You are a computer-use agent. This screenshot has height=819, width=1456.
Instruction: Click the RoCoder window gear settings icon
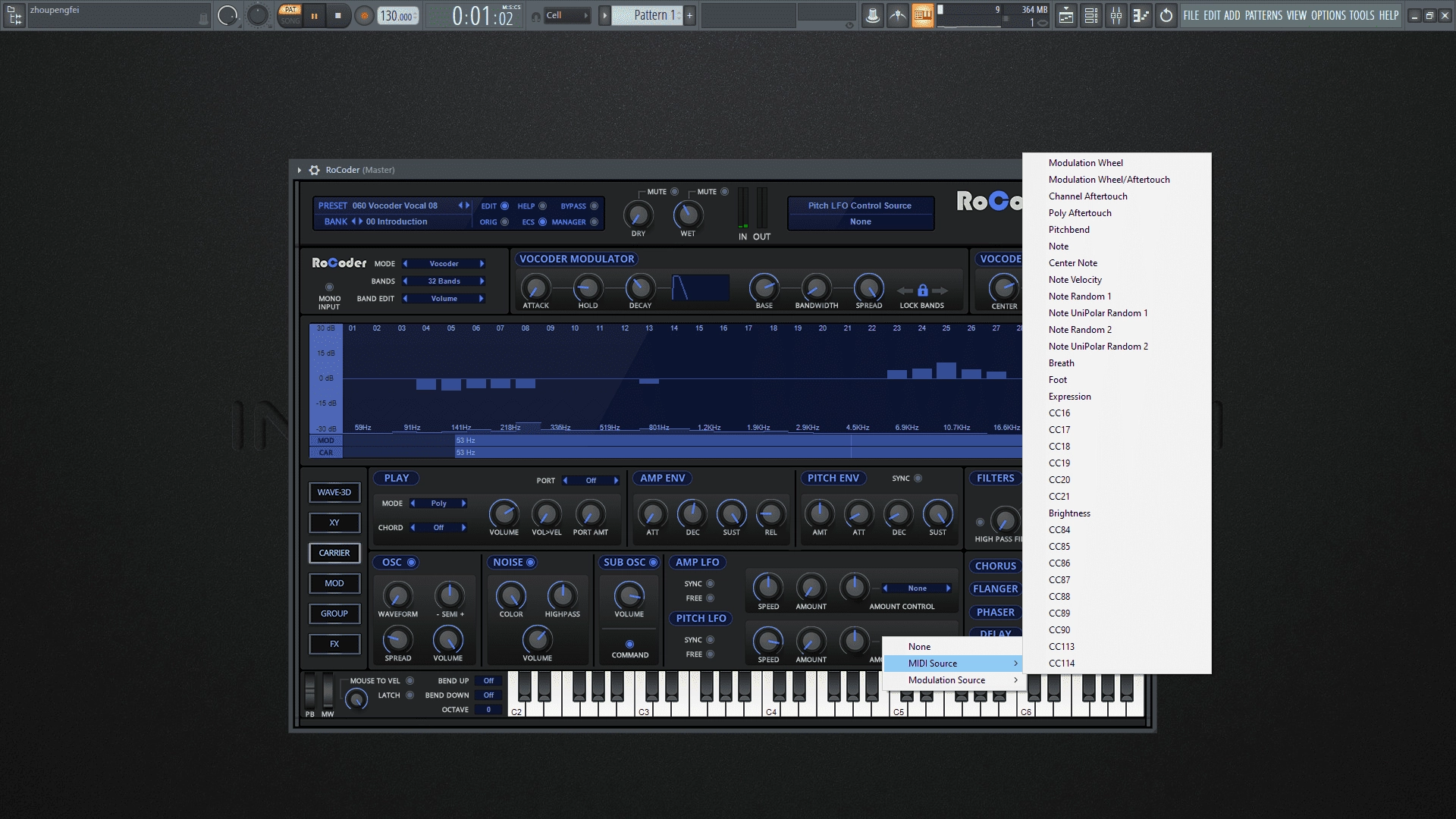pyautogui.click(x=314, y=170)
